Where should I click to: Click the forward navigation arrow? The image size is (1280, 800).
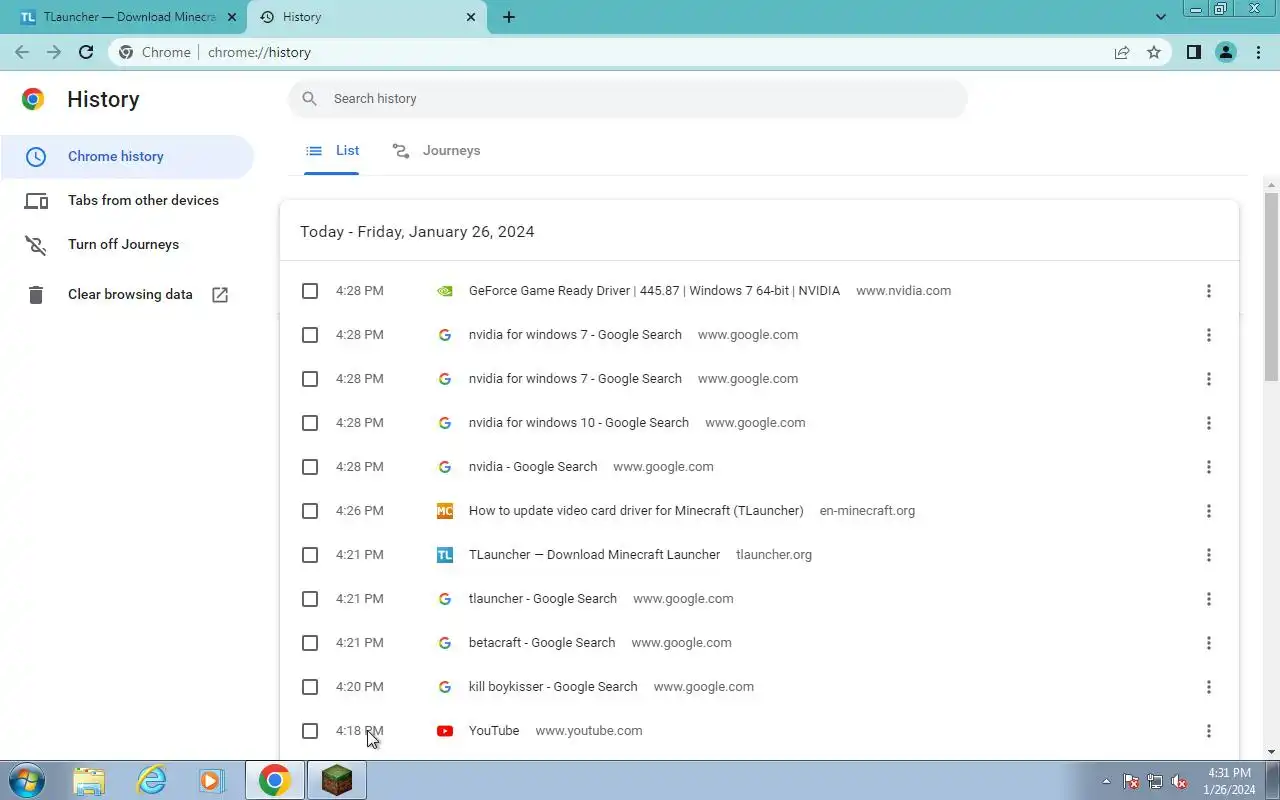(x=54, y=52)
